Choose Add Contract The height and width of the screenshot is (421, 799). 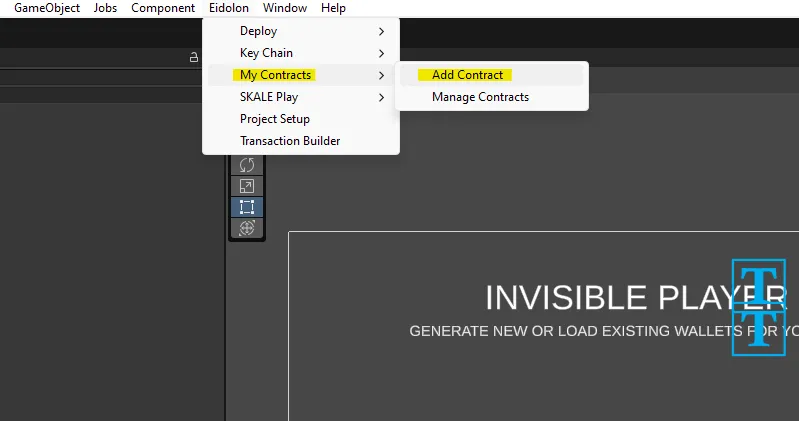492,75
